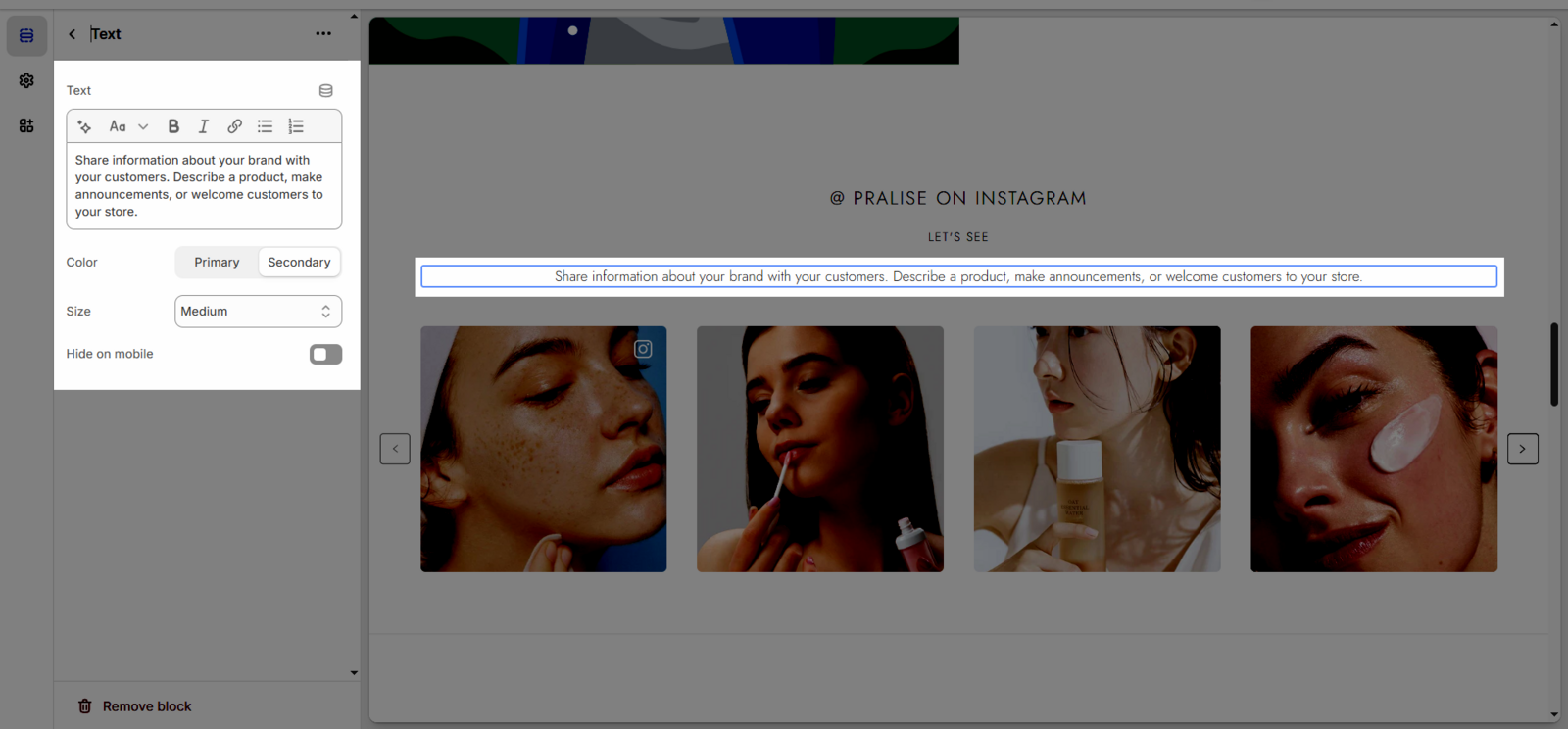1568x729 pixels.
Task: Toggle bold formatting in text editor
Action: click(173, 126)
